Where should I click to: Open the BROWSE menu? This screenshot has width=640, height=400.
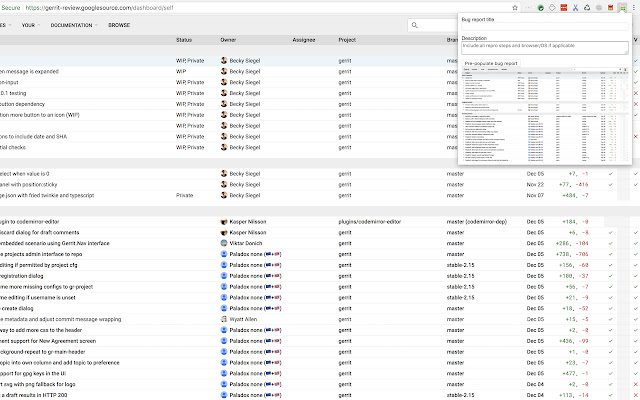119,25
